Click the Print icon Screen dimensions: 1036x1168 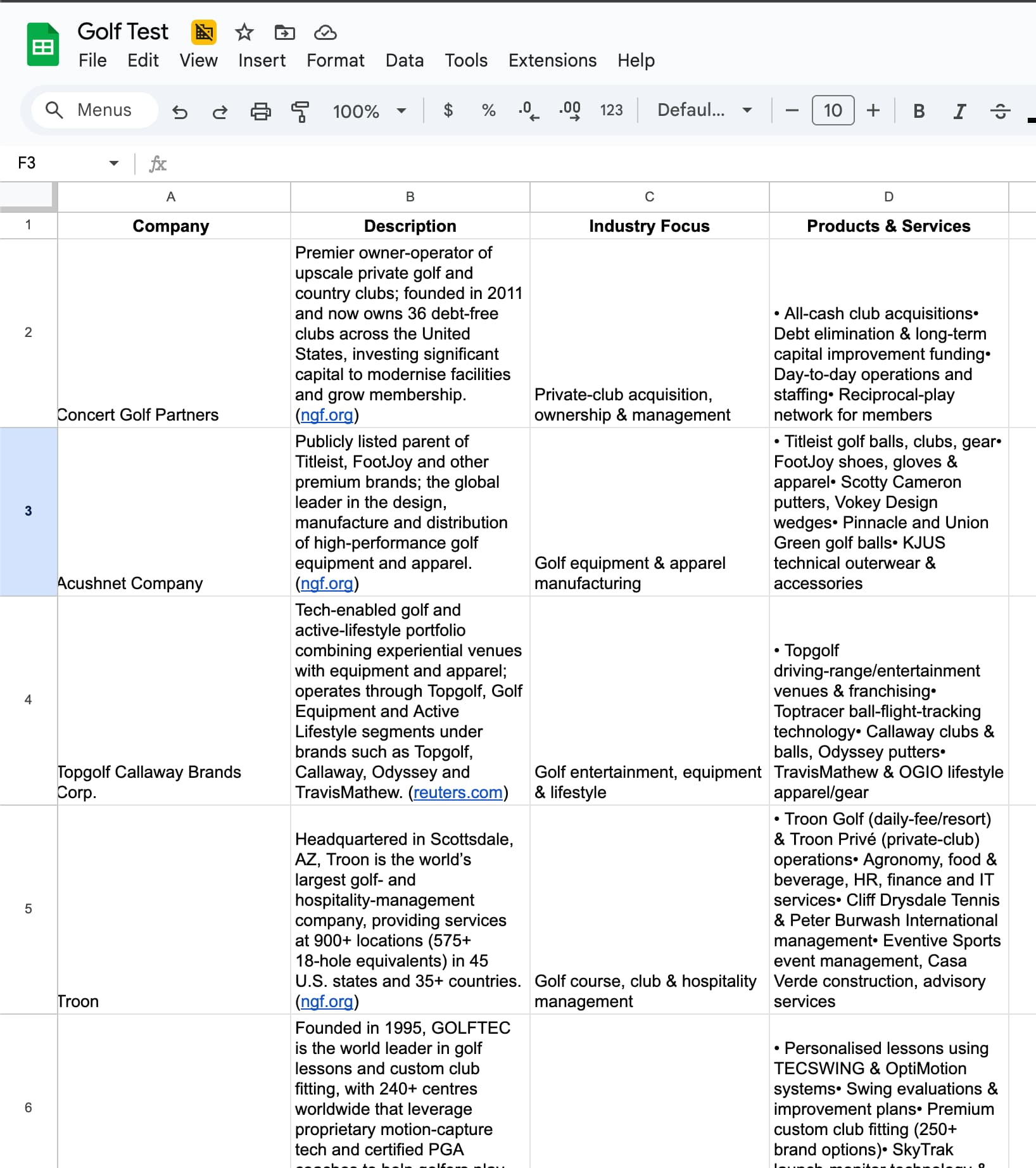[260, 111]
